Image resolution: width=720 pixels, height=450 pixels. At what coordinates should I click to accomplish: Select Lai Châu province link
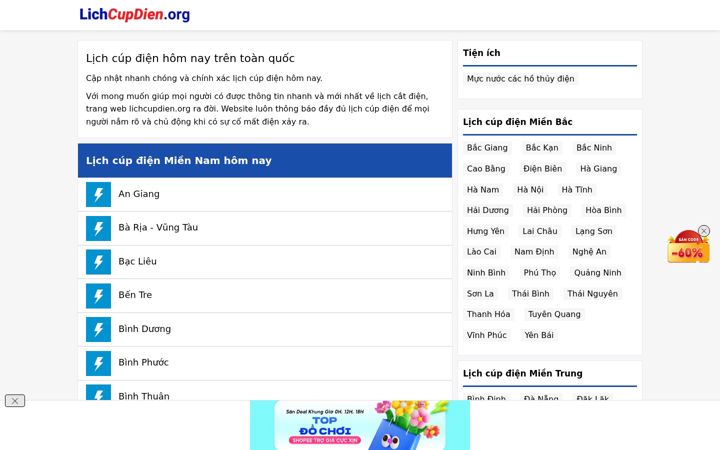click(x=540, y=231)
